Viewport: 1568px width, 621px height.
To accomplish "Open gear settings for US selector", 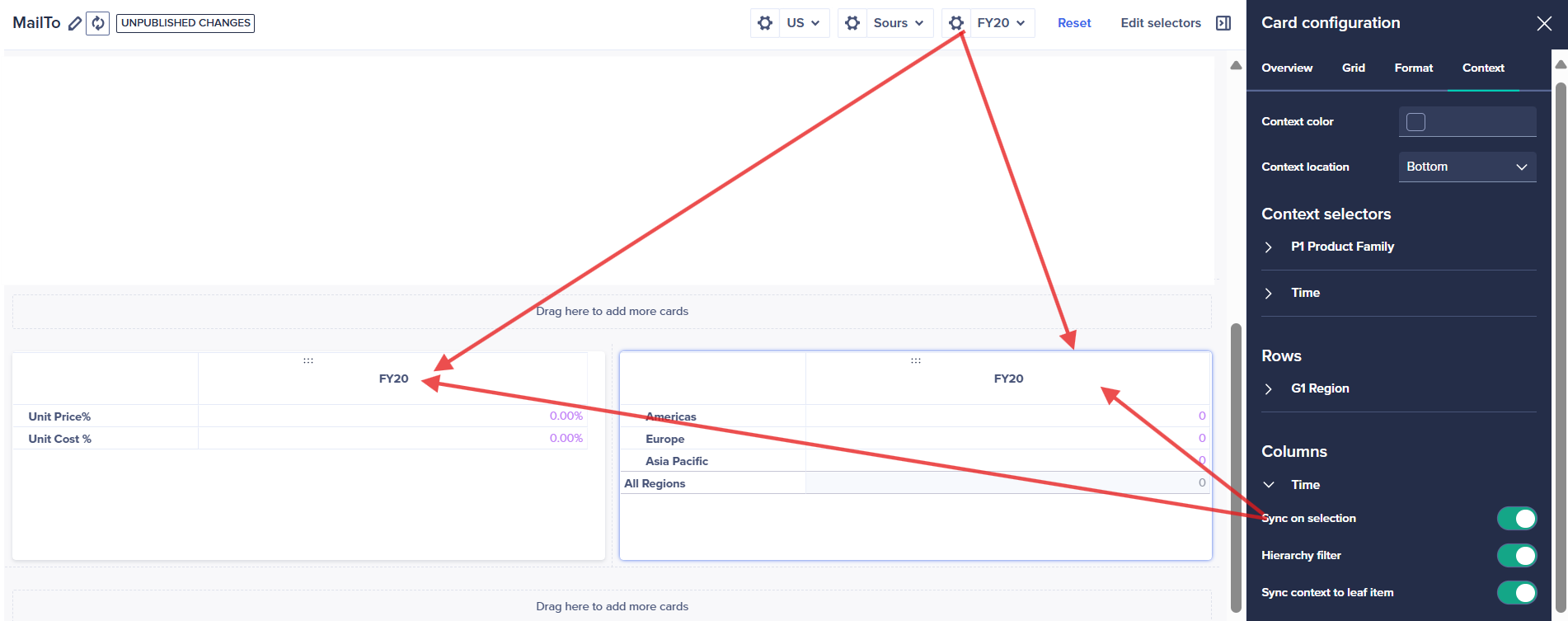I will (765, 23).
